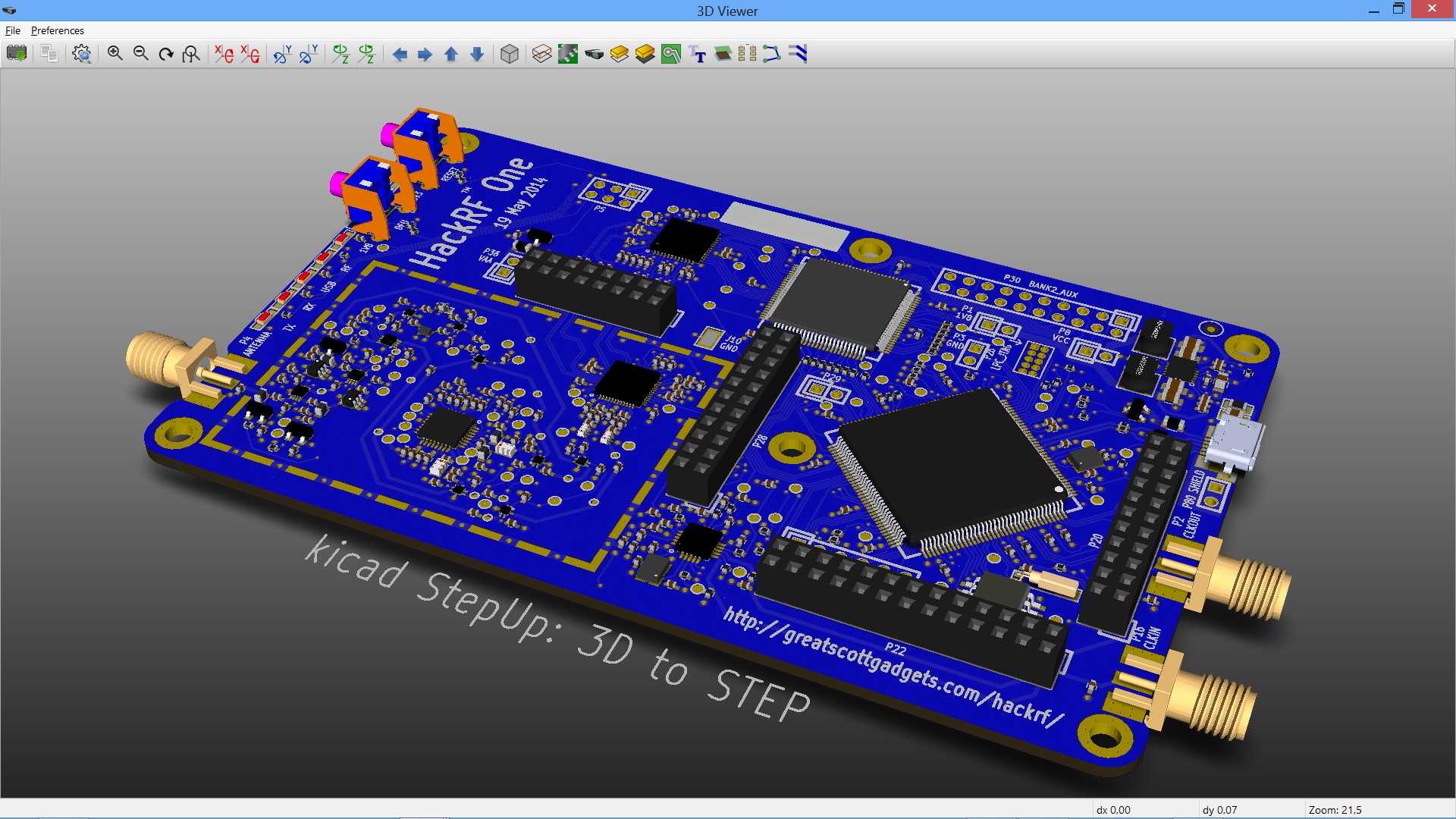This screenshot has width=1456, height=819.
Task: Open the File menu
Action: pos(13,30)
